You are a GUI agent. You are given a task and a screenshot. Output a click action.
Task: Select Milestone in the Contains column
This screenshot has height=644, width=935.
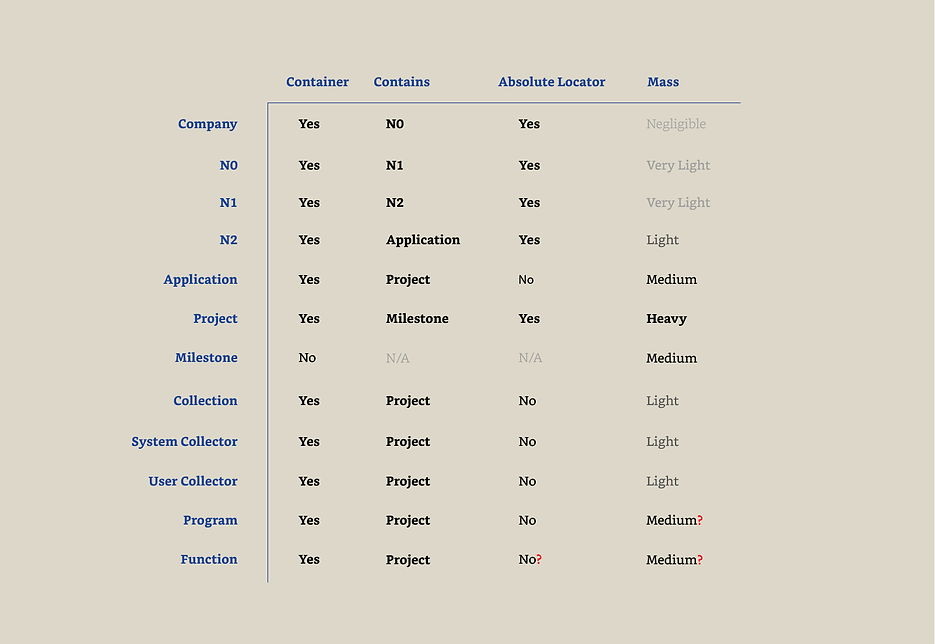click(417, 318)
